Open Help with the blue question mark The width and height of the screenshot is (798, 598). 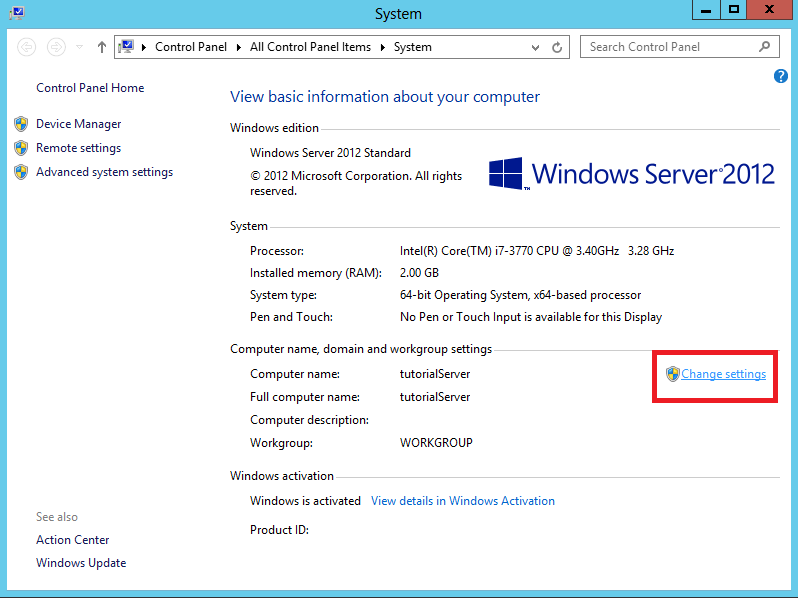(781, 76)
